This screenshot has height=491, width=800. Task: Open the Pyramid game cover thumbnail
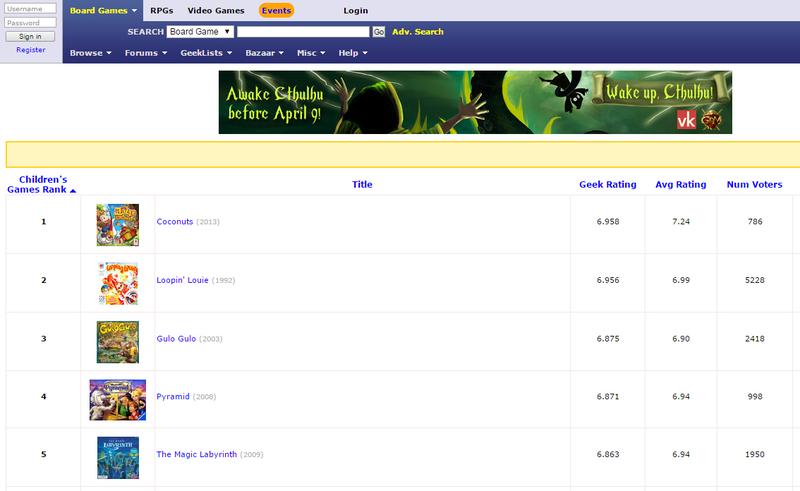118,400
